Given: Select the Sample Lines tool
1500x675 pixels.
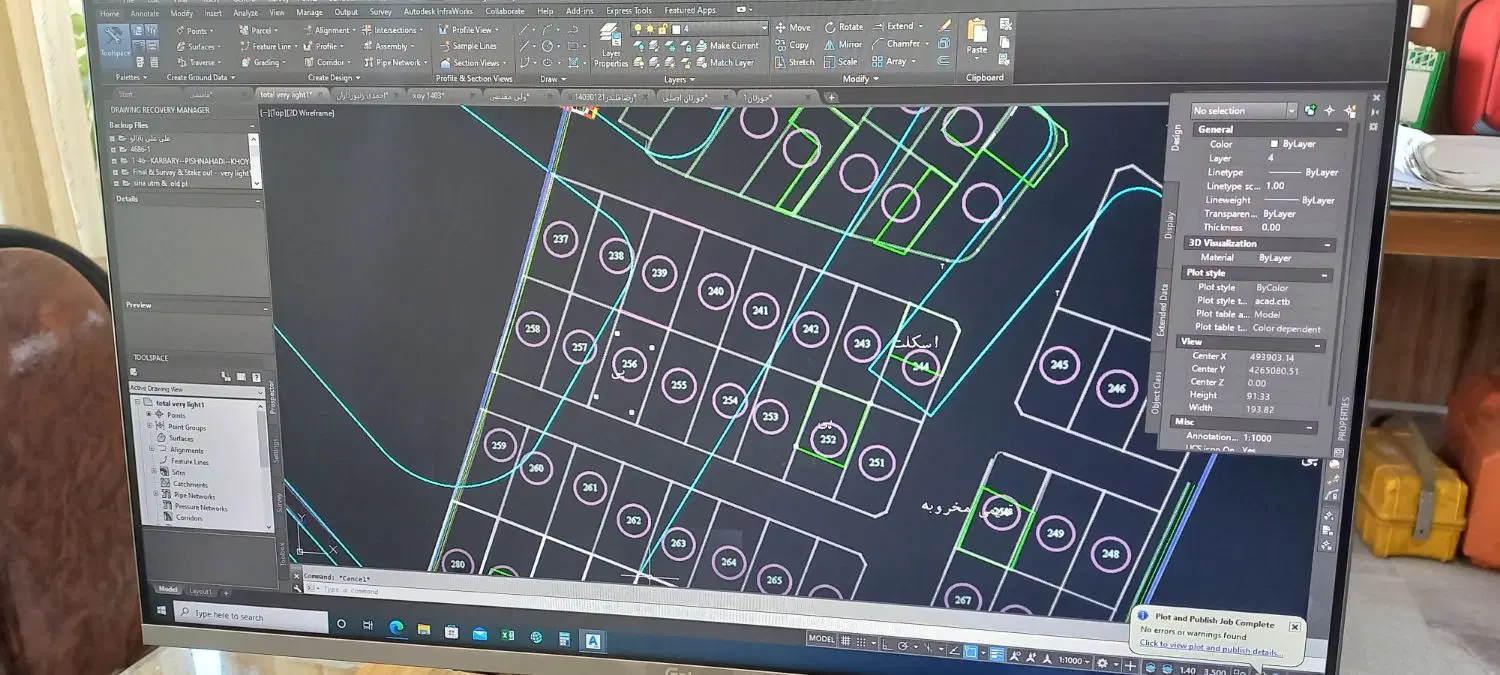Looking at the screenshot, I should point(468,46).
